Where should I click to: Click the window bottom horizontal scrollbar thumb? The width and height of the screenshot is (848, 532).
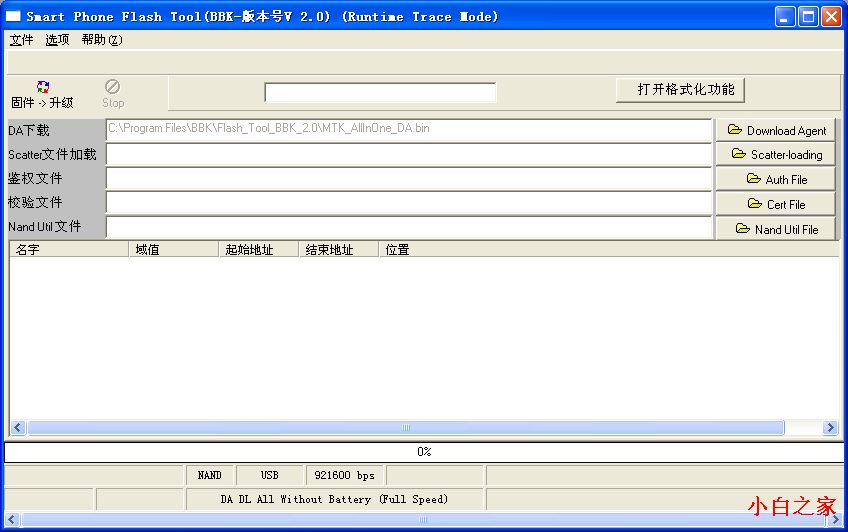pyautogui.click(x=423, y=520)
